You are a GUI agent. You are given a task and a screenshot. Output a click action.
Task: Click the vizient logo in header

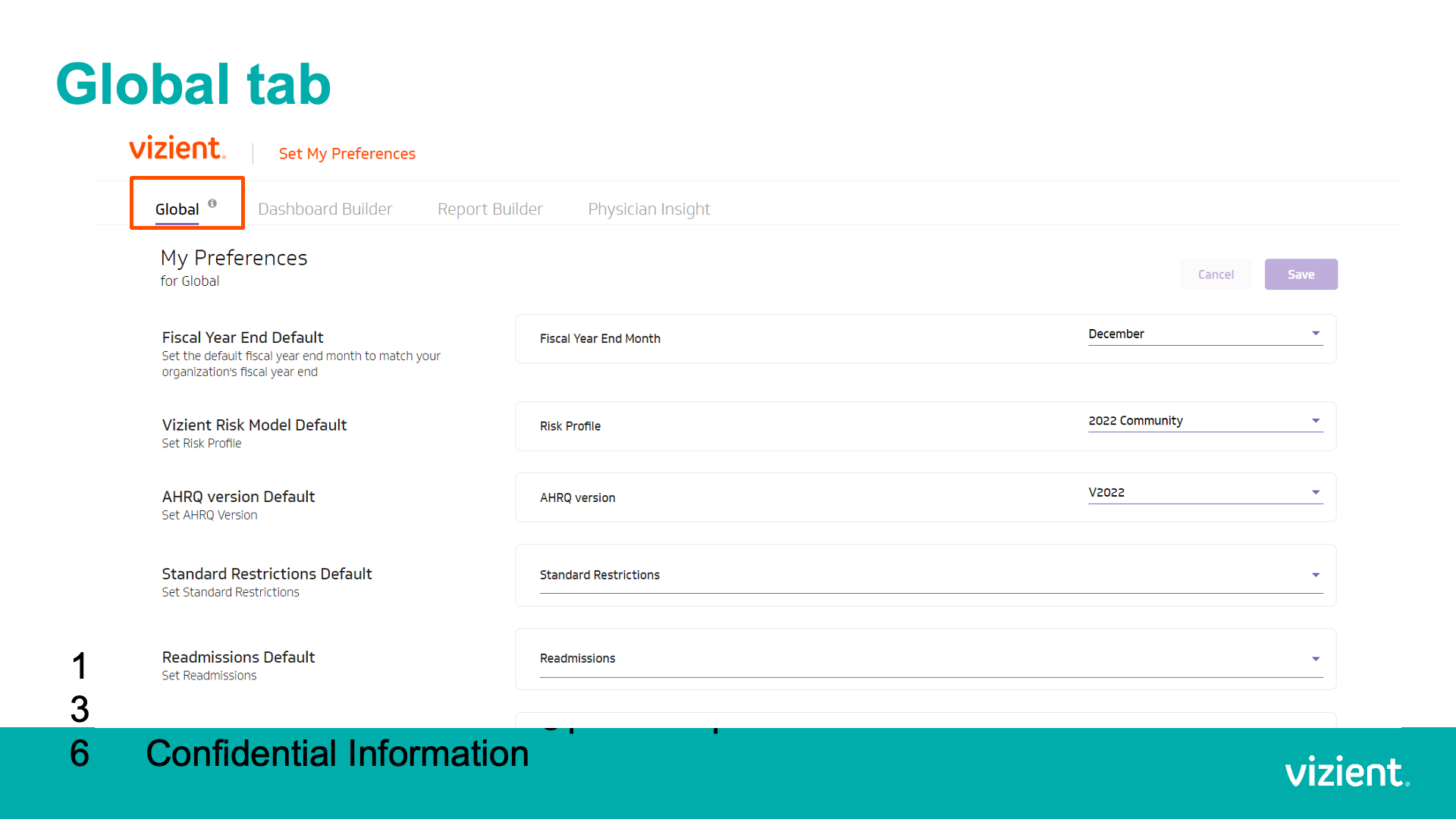pos(177,148)
